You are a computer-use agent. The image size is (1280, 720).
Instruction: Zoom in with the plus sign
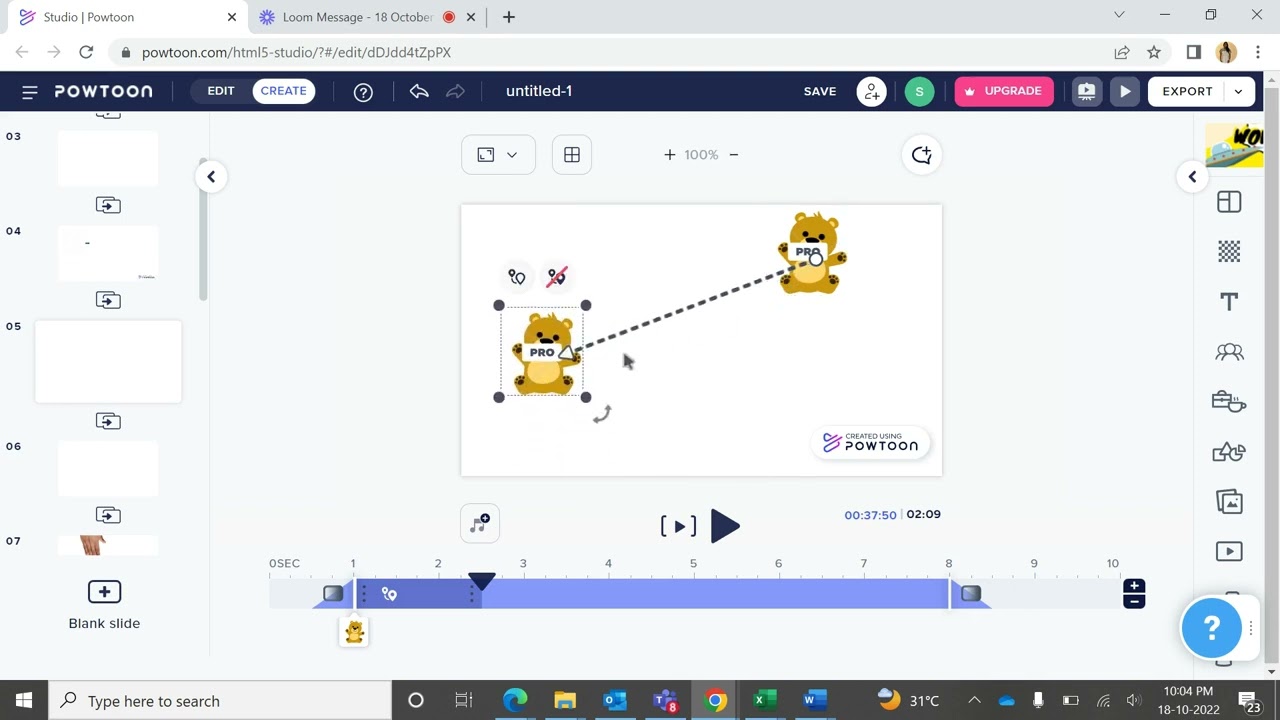tap(669, 155)
